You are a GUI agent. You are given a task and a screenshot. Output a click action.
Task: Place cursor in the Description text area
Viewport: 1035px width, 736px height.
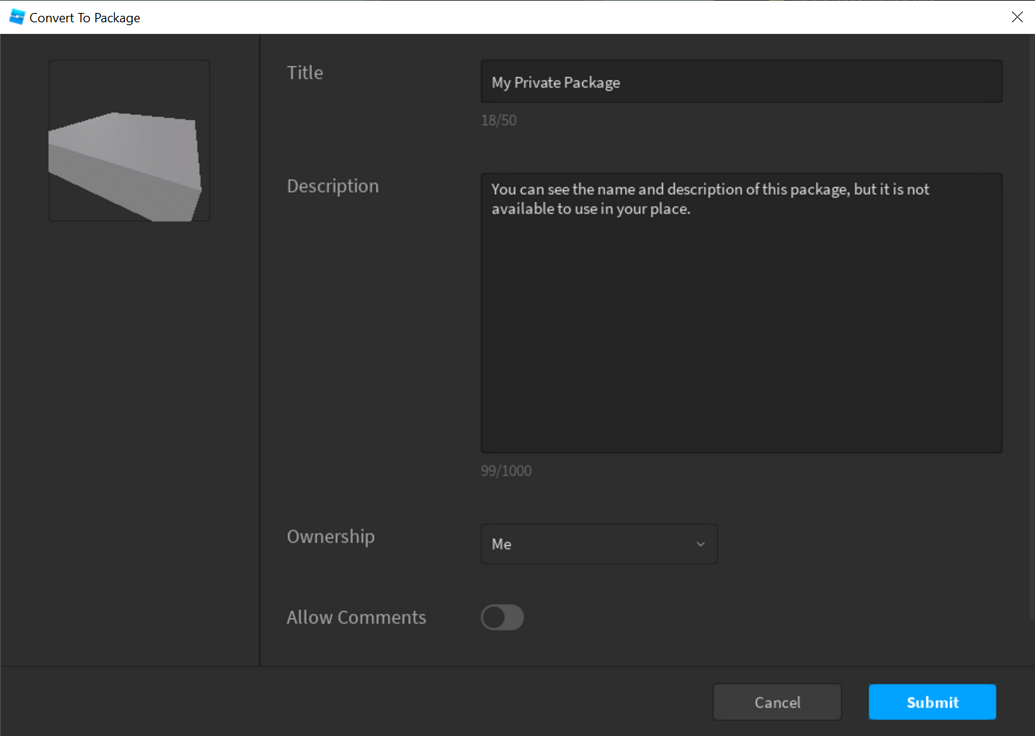pos(740,310)
